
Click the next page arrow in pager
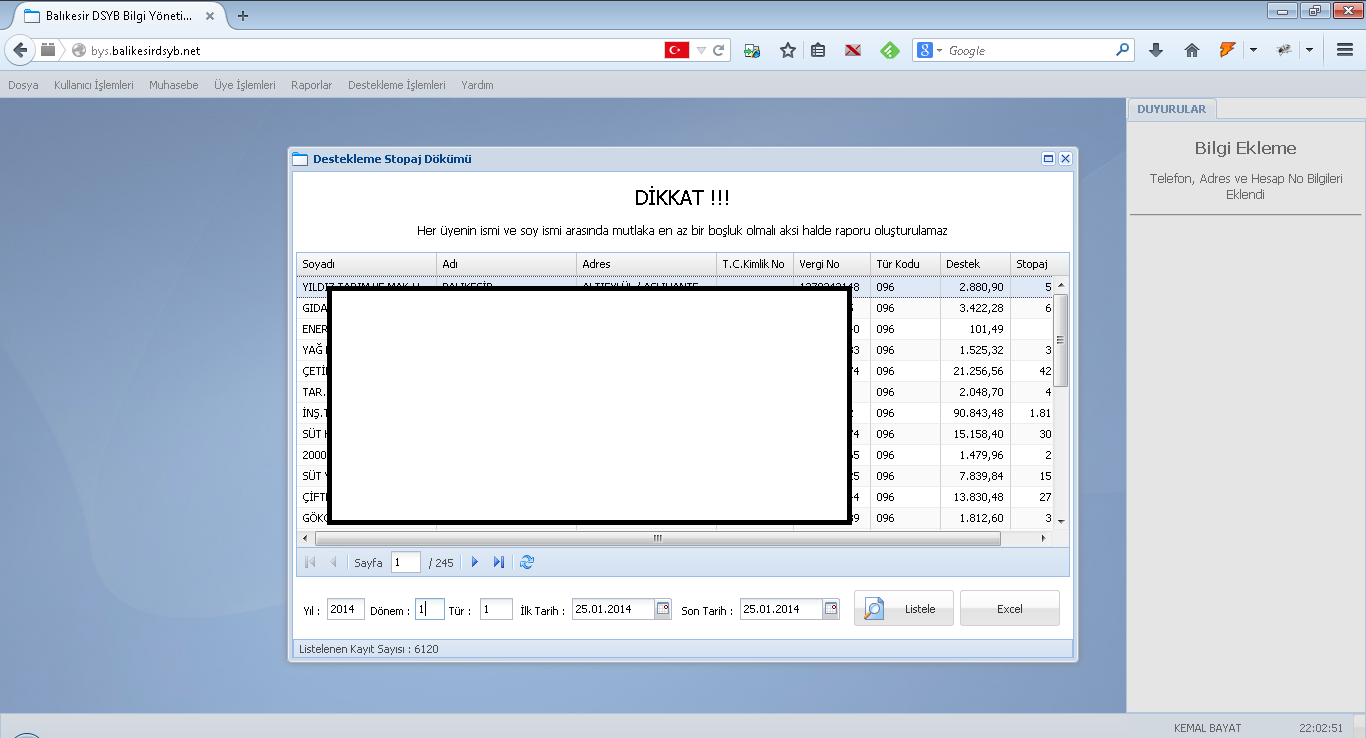tap(475, 563)
